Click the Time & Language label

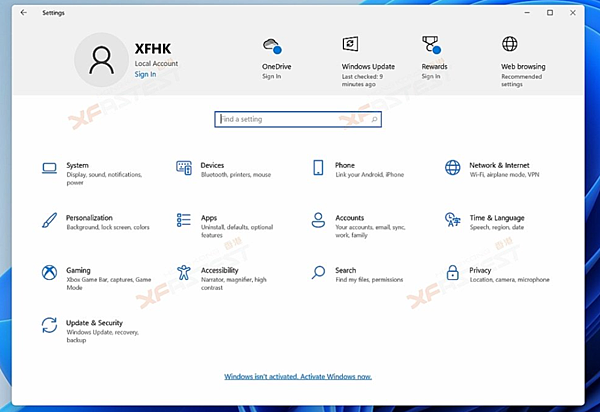pos(497,218)
